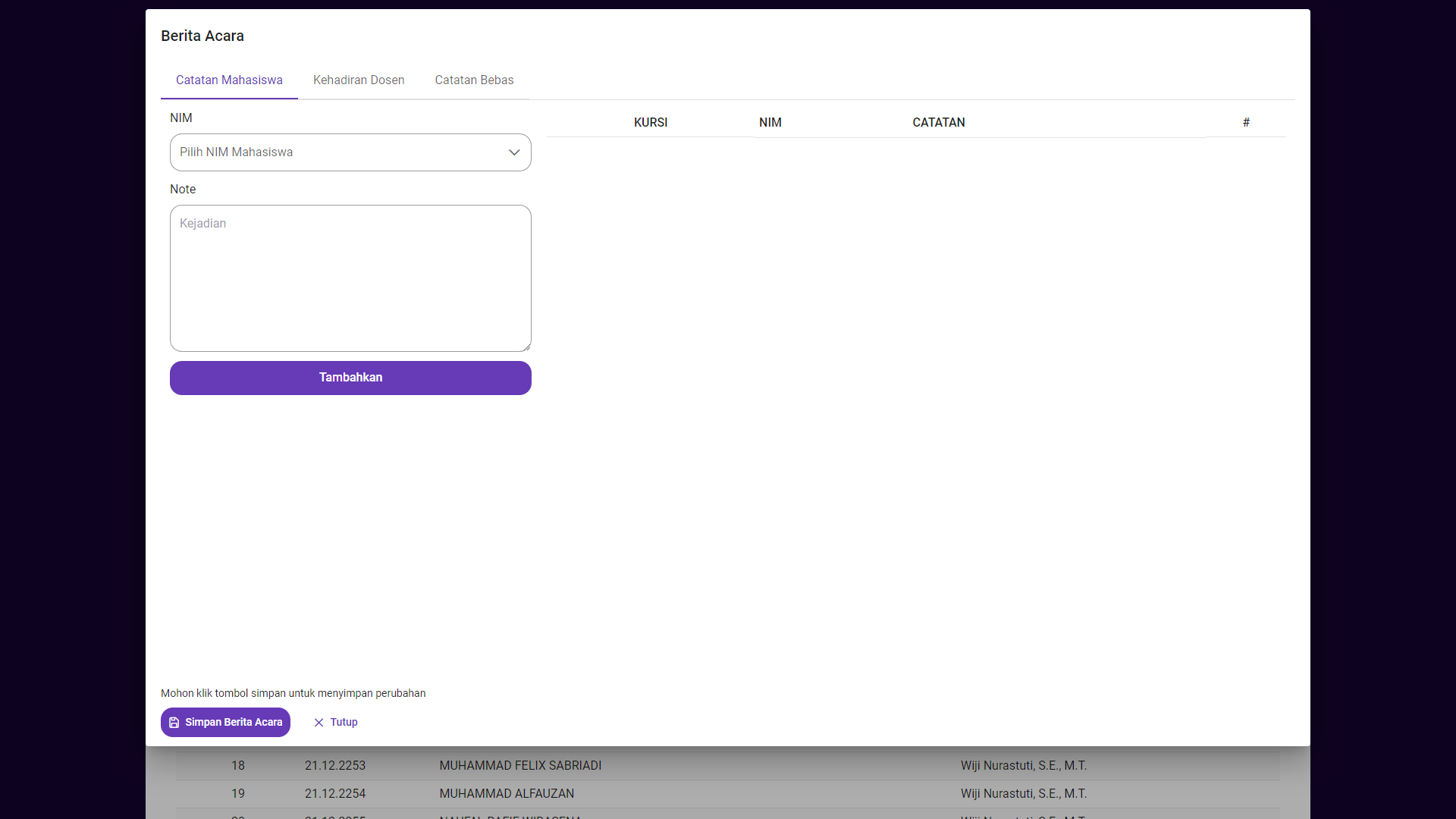Select row with MUHAMMAD ALFAUZAN

(x=507, y=794)
